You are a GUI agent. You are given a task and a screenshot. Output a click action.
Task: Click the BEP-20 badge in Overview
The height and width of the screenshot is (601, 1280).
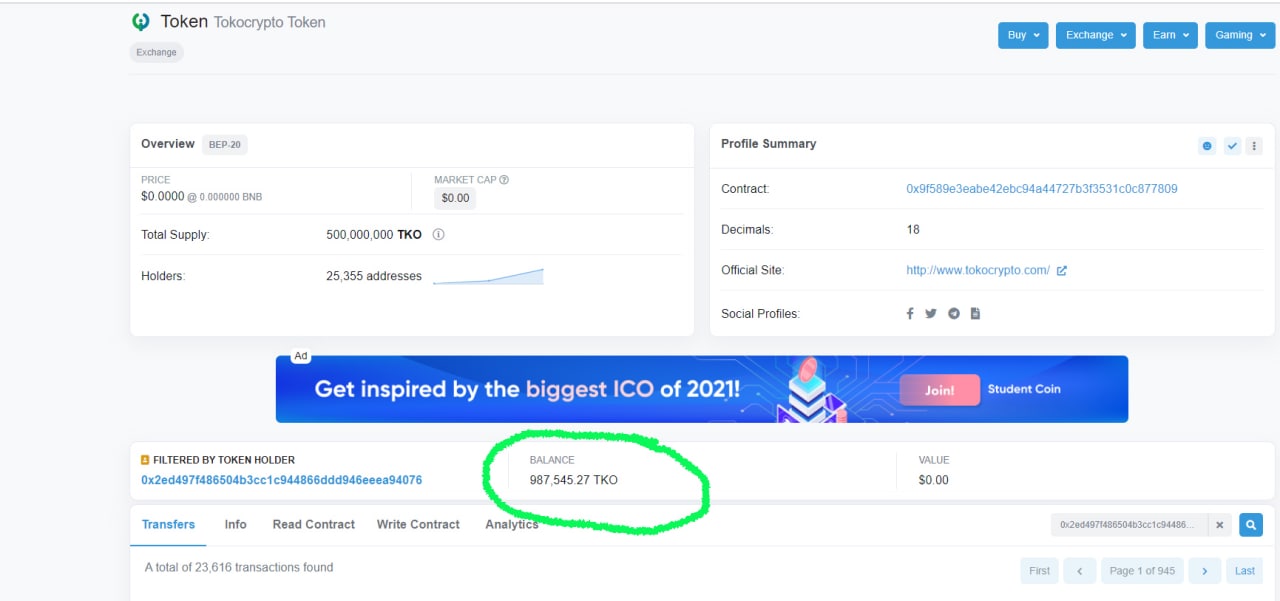point(224,144)
